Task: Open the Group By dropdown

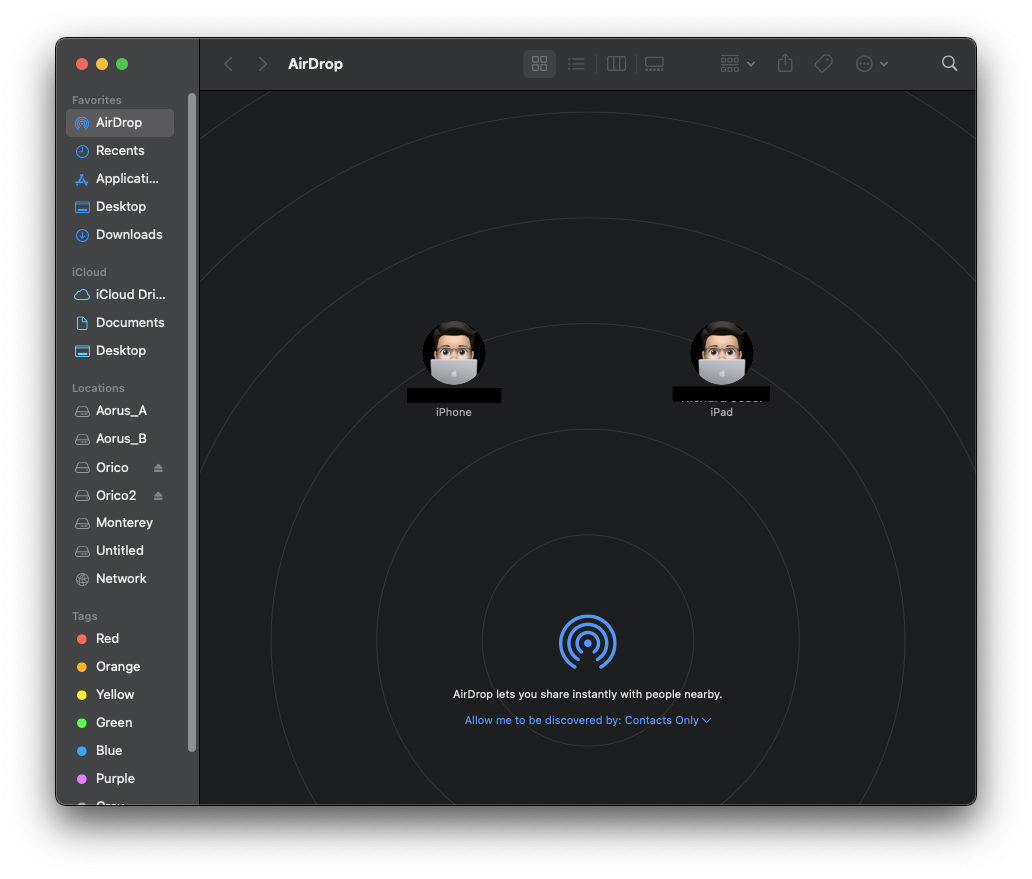Action: coord(737,64)
